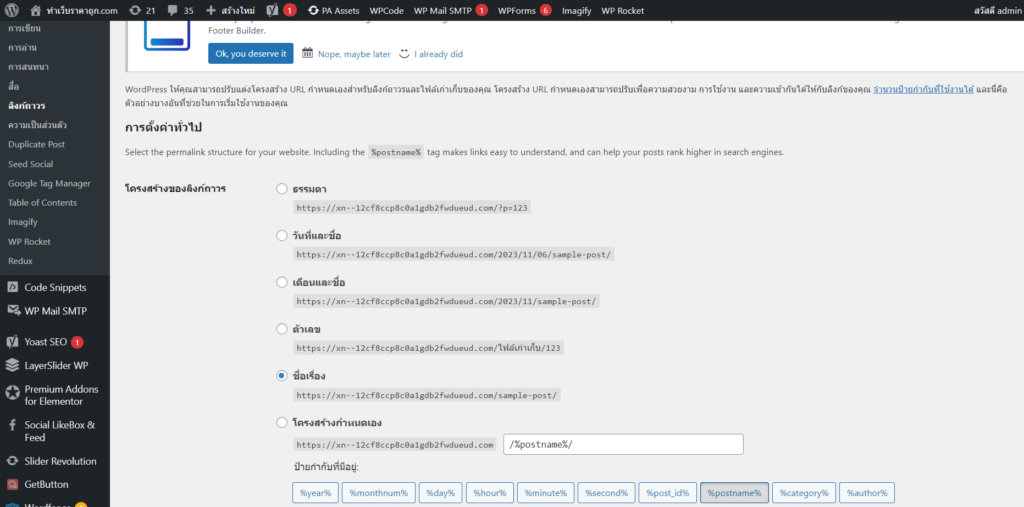Click the WordPress logo in admin bar
Screen dimensions: 1024x507
(x=14, y=10)
